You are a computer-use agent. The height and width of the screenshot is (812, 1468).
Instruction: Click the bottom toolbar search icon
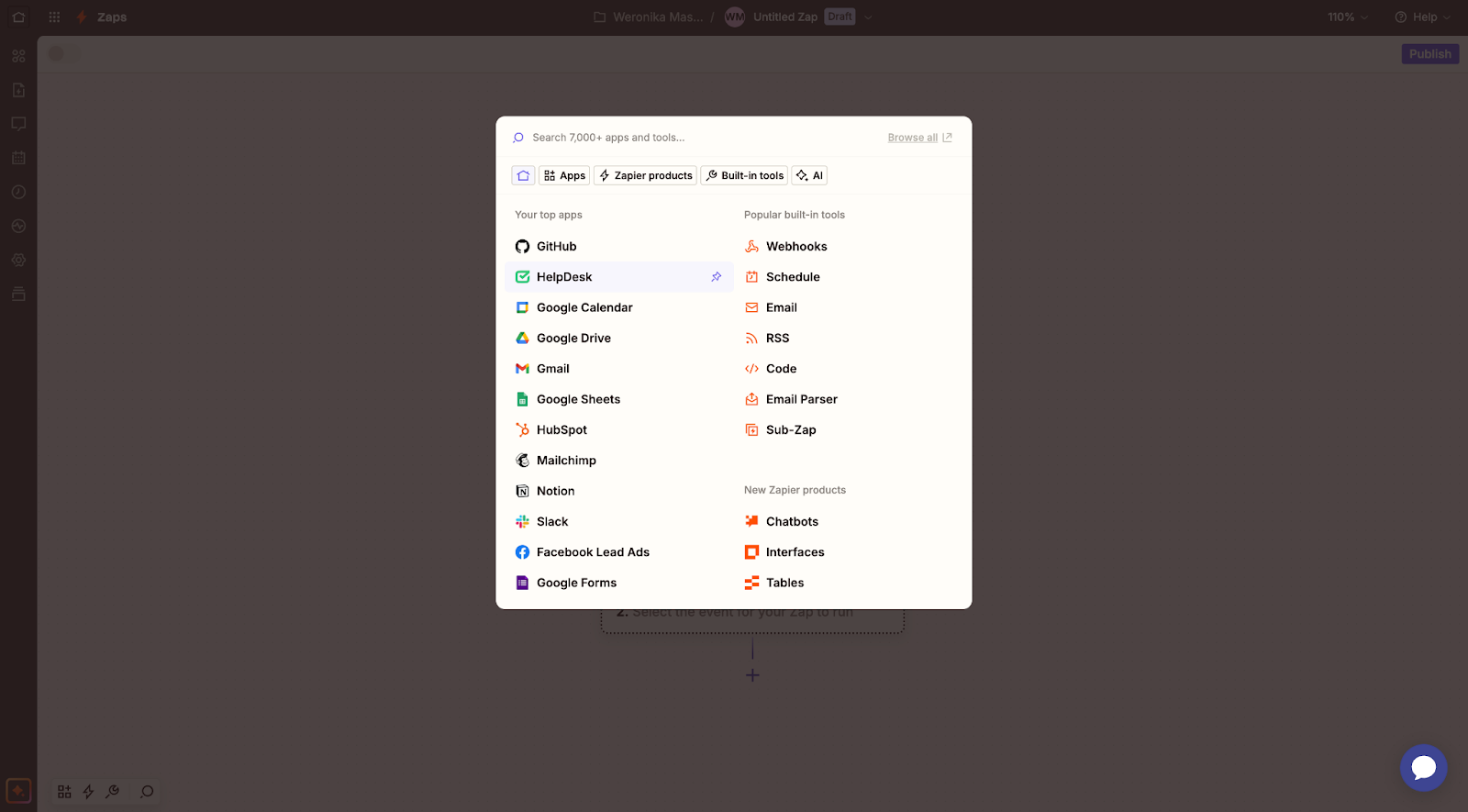point(147,792)
